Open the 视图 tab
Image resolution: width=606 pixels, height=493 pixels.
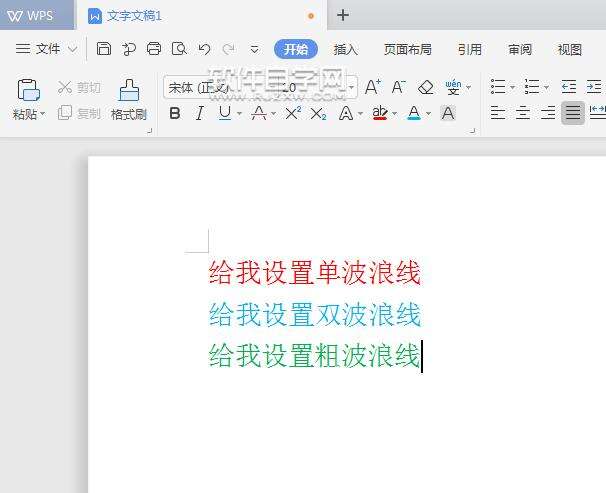pyautogui.click(x=570, y=49)
